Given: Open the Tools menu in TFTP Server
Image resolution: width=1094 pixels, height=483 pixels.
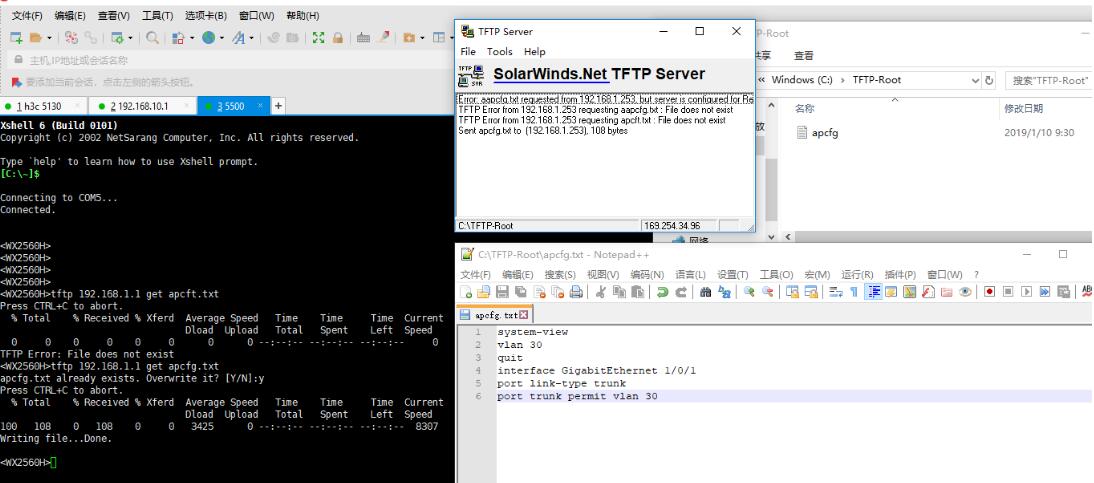Looking at the screenshot, I should (499, 51).
